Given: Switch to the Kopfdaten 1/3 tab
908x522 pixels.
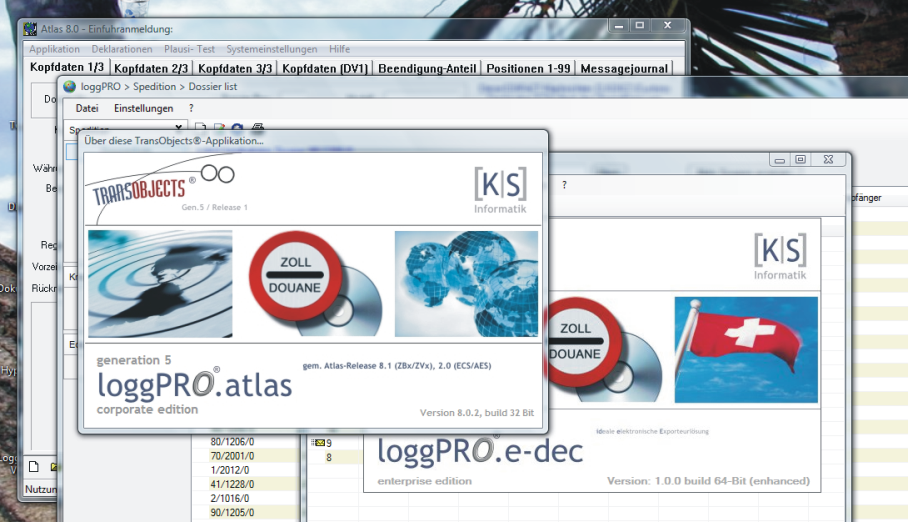Looking at the screenshot, I should point(67,67).
